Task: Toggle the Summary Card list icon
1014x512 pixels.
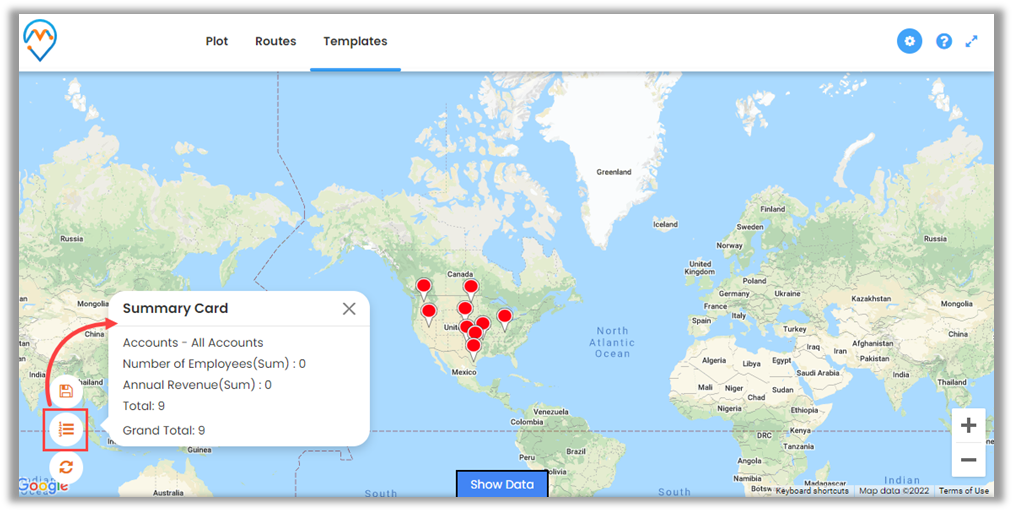Action: pyautogui.click(x=66, y=429)
